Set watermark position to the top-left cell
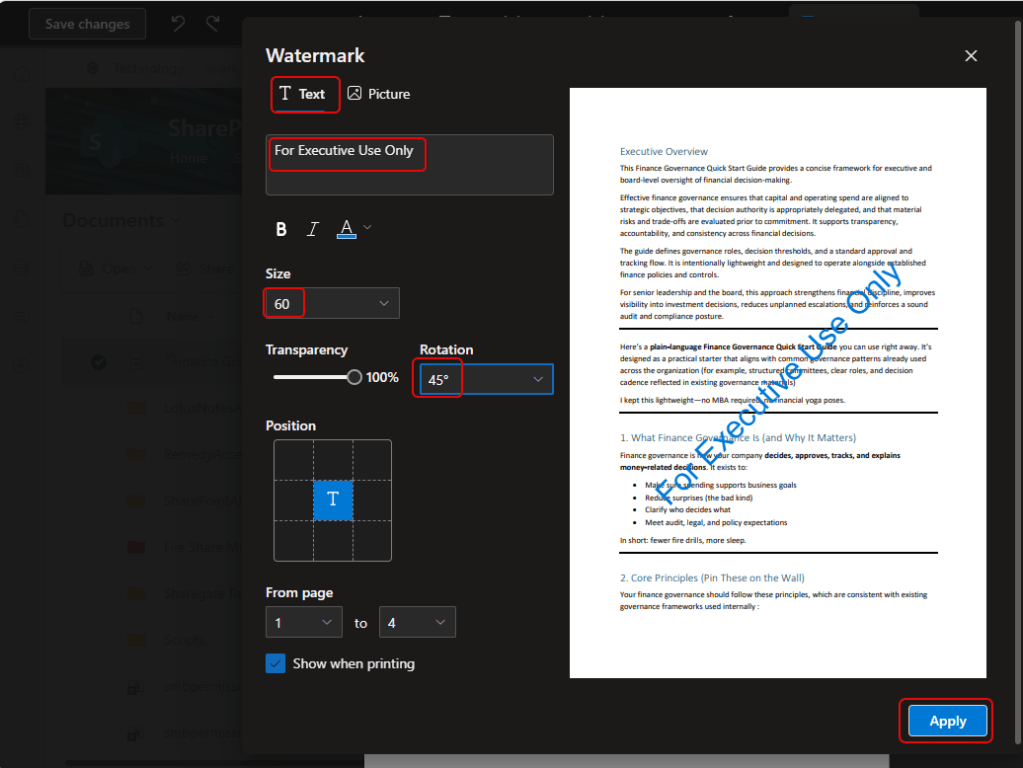The width and height of the screenshot is (1023, 768). 293,461
